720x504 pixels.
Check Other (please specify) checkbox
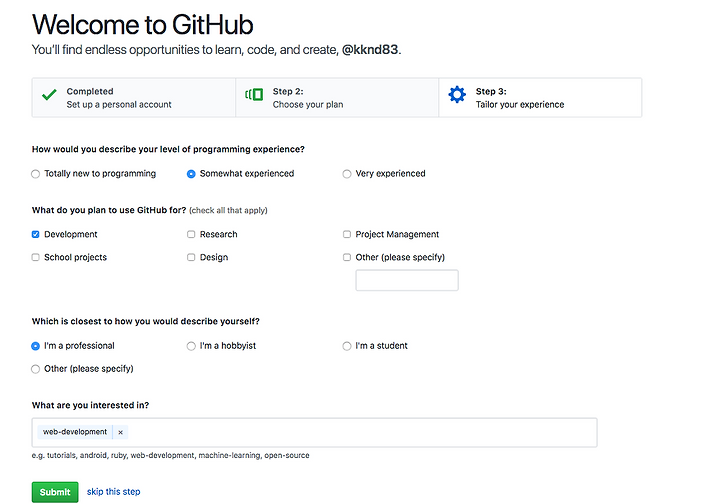[347, 258]
